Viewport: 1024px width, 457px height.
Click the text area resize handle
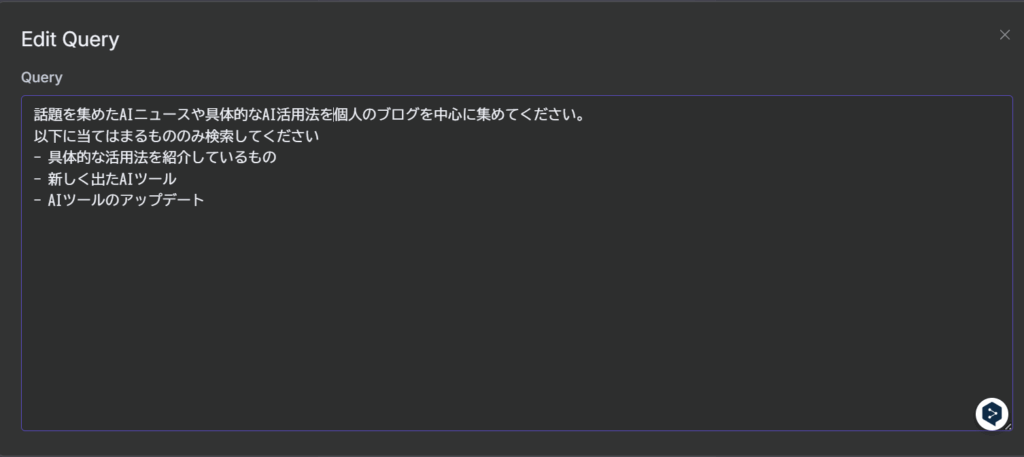[x=1007, y=426]
